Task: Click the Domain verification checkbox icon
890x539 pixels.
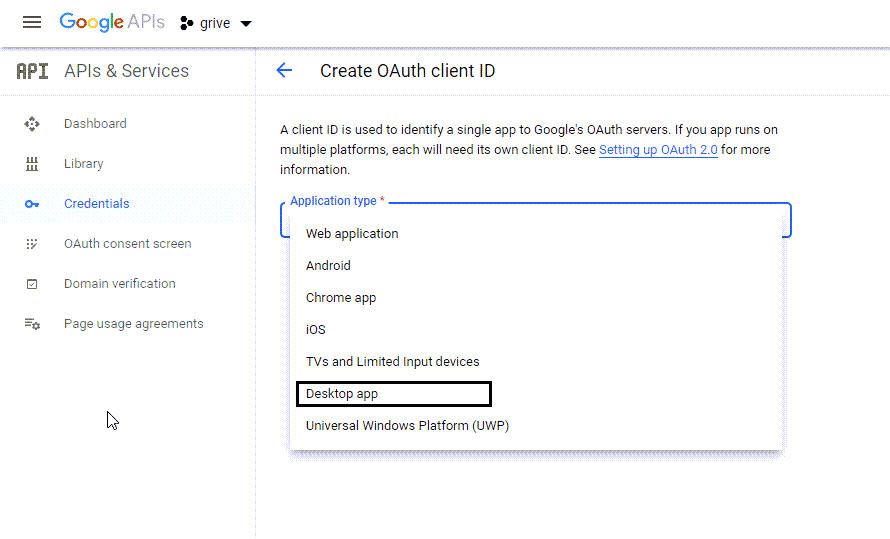Action: tap(32, 284)
